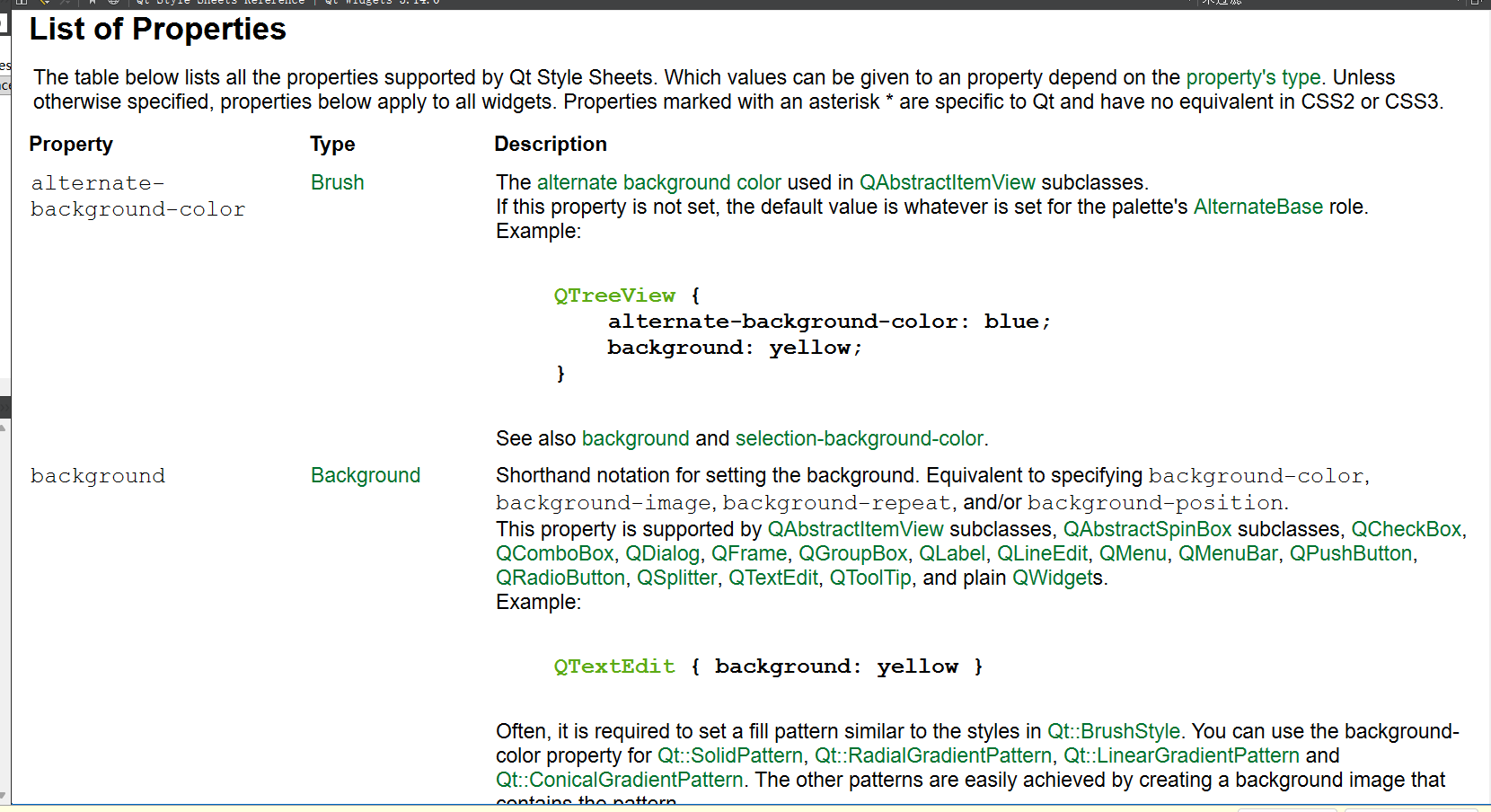Open the QAbstractSpinBox link

1148,529
